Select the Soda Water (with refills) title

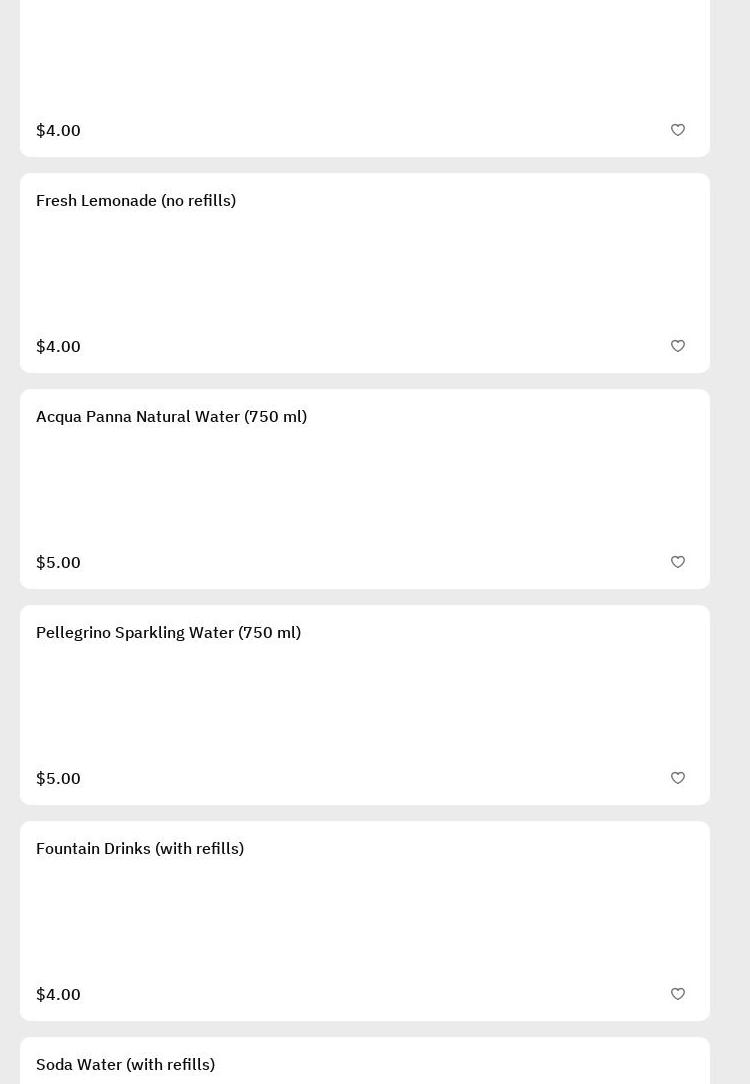pyautogui.click(x=125, y=1065)
